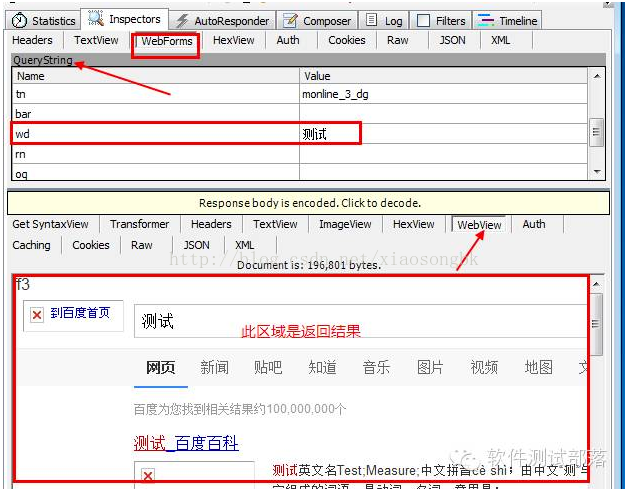
Task: Click the Composer pencil icon
Action: (x=290, y=21)
